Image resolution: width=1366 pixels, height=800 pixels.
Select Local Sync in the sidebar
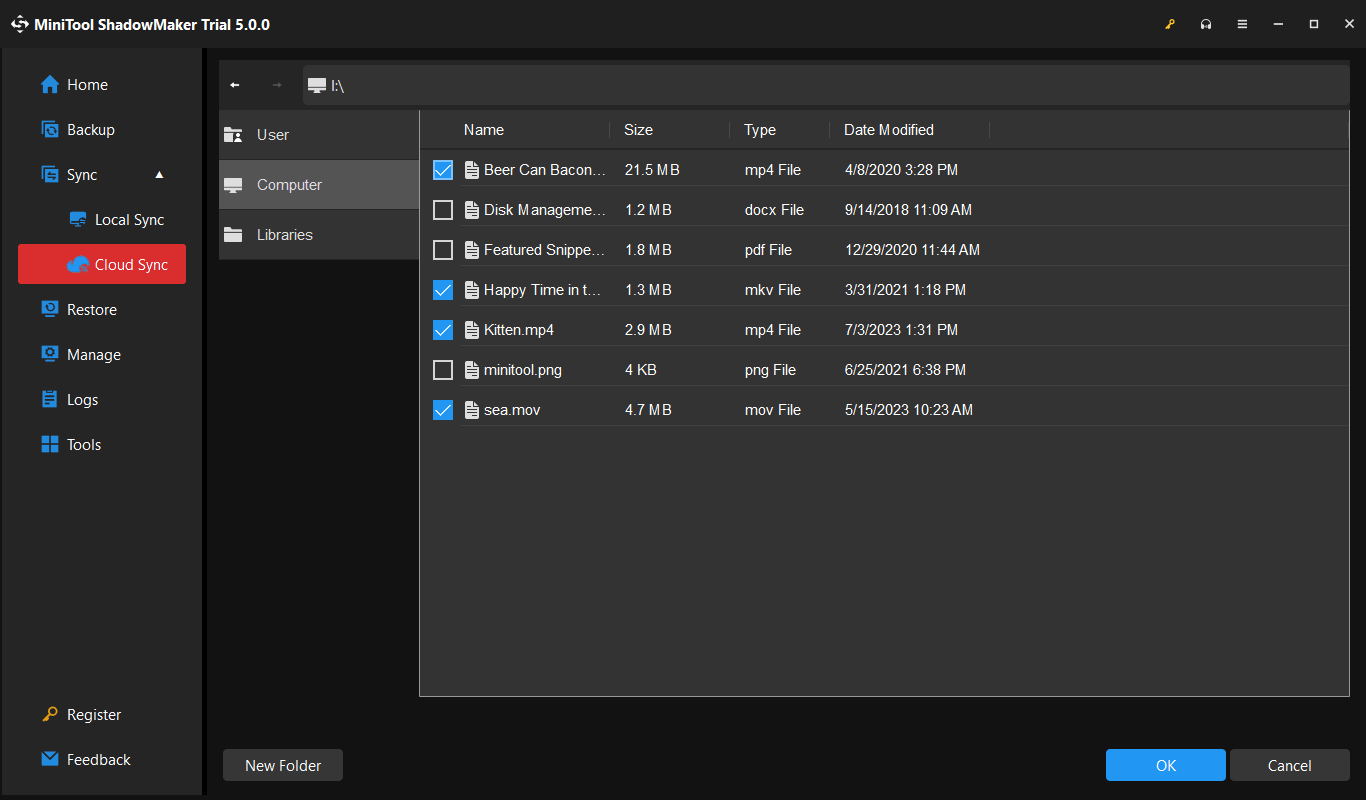(x=102, y=220)
